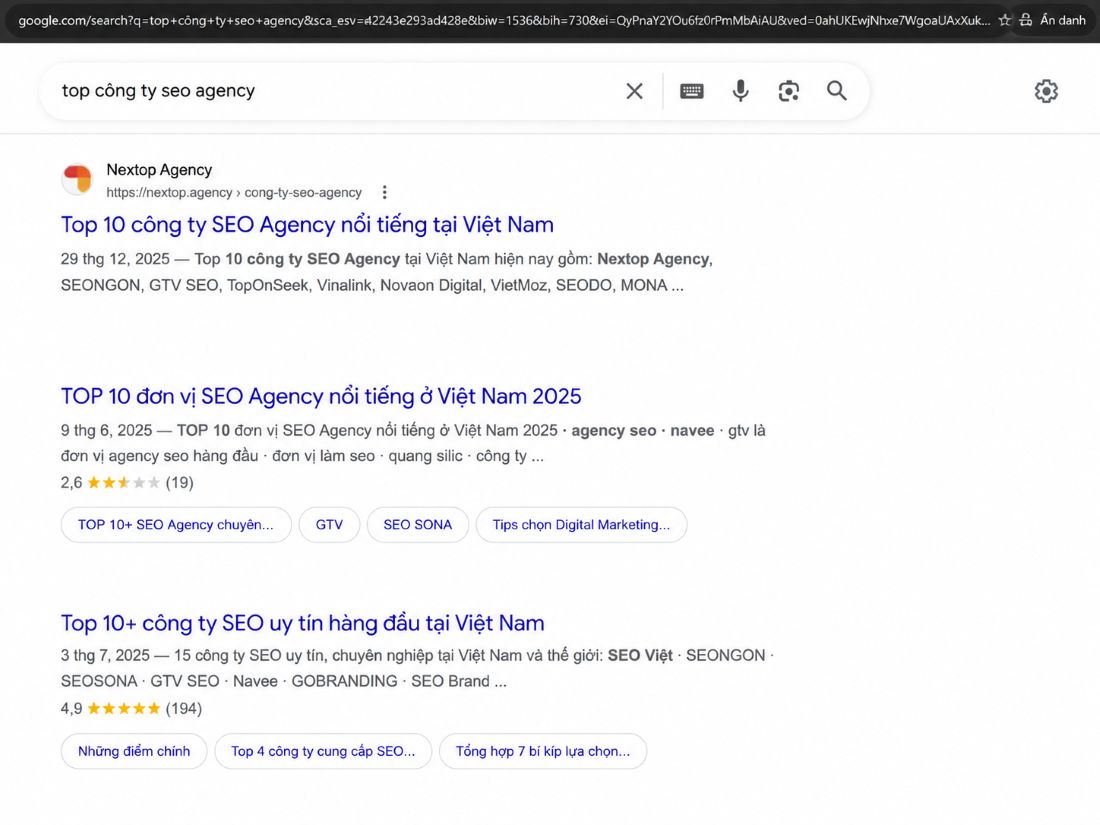Click snippet date '3 thg 7, 2025'
Viewport: 1100px width, 825px height.
(x=105, y=655)
